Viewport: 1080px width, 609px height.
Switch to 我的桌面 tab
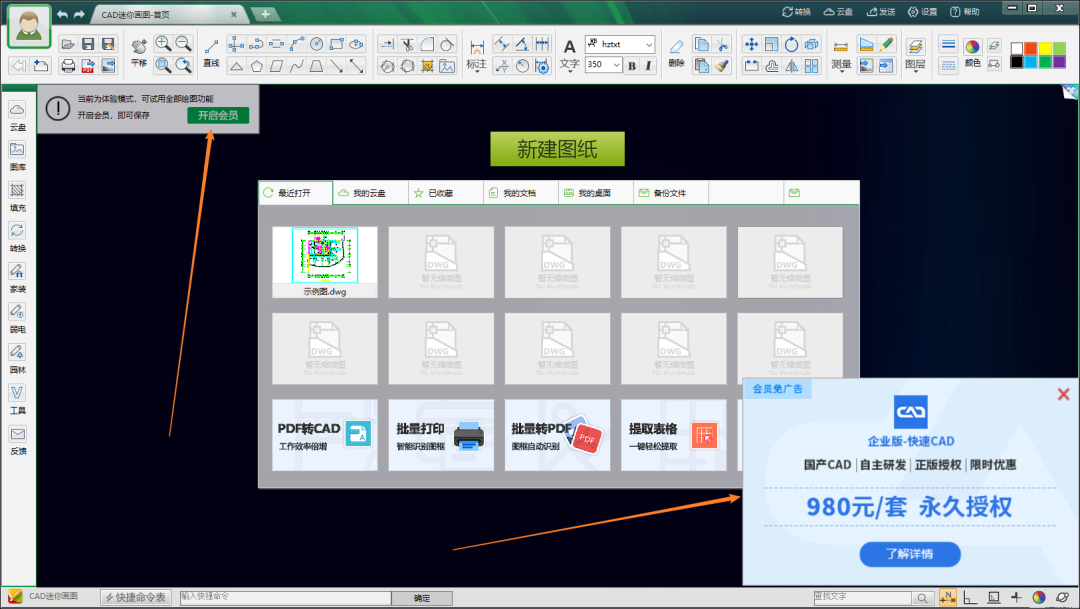(x=596, y=193)
